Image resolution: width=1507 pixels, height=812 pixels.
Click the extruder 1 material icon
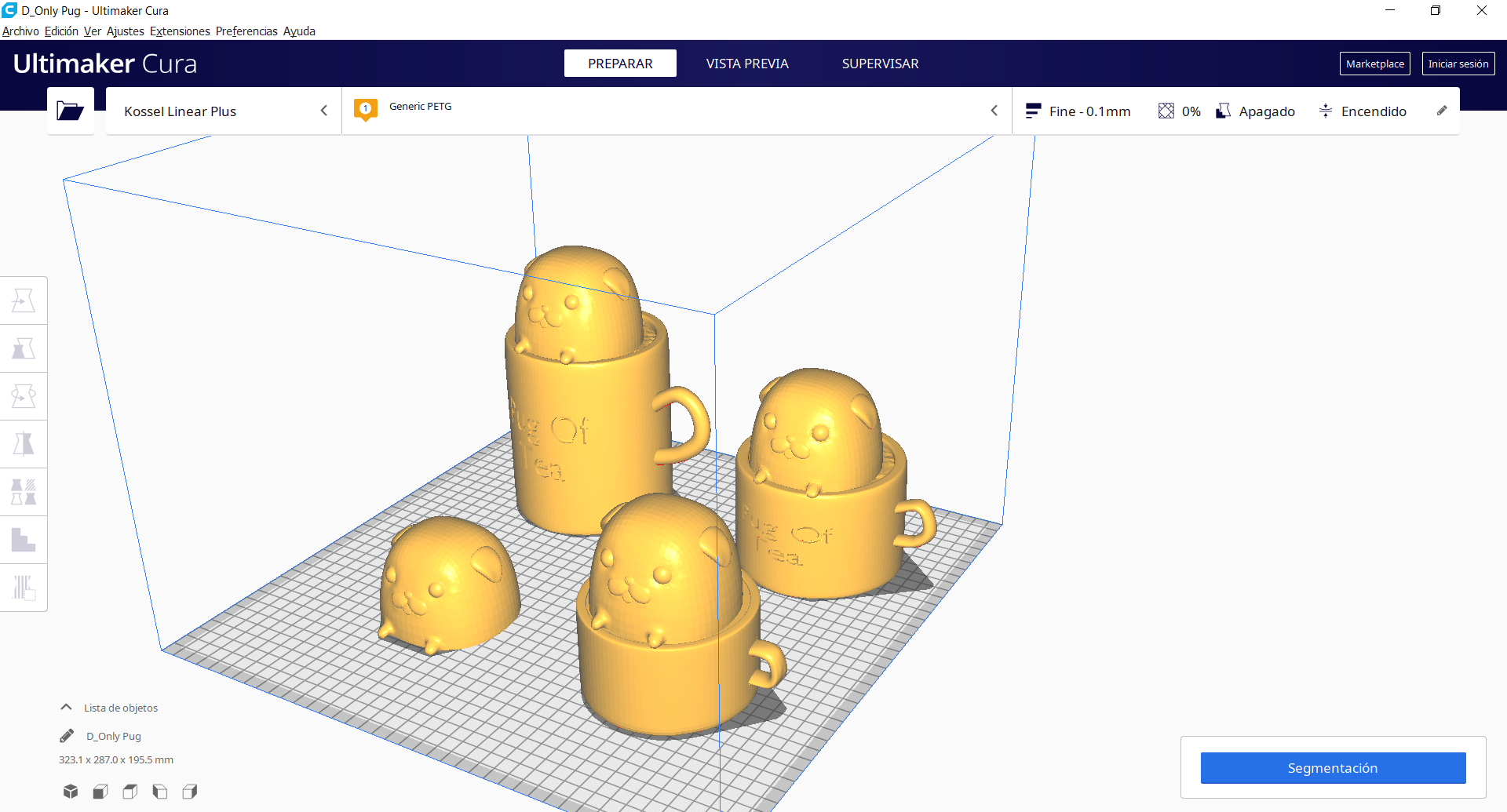(366, 110)
